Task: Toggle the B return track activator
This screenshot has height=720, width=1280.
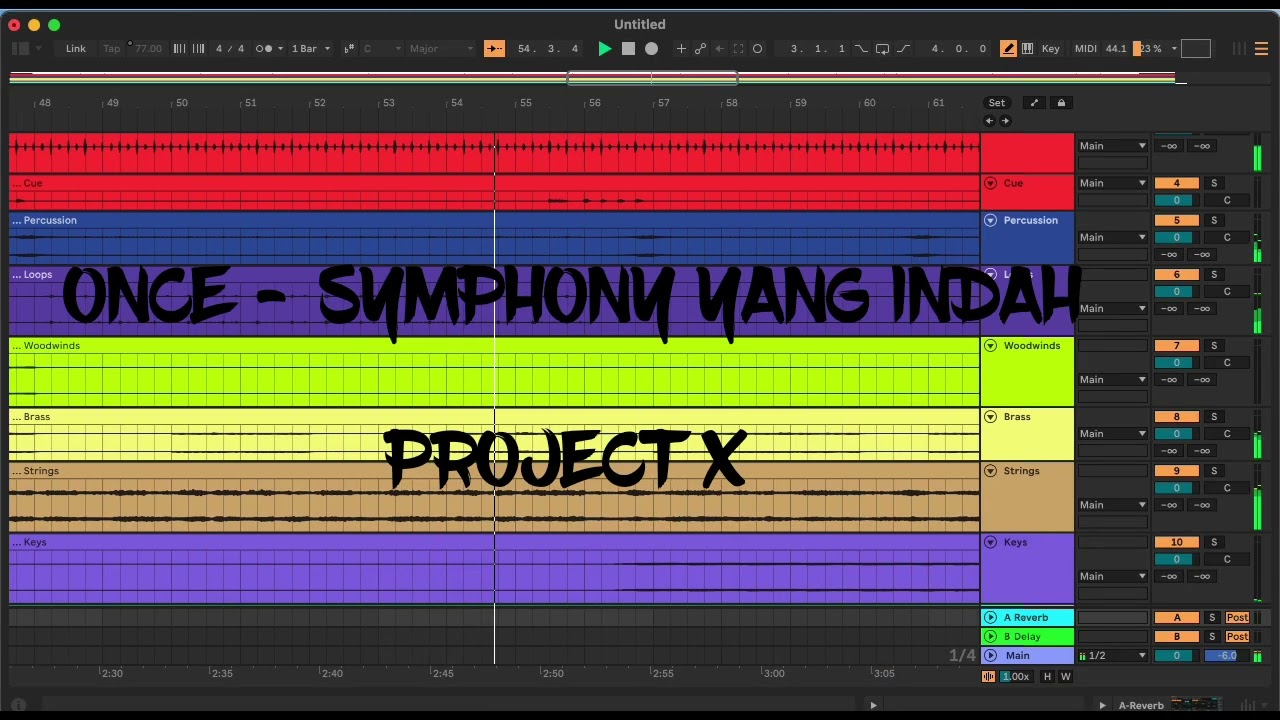Action: (x=1176, y=636)
